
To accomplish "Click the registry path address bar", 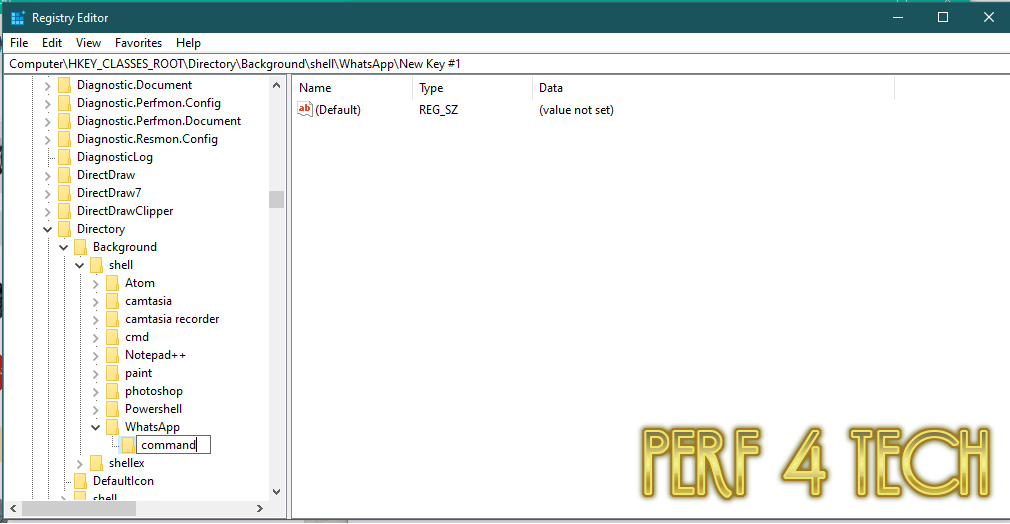I will (x=505, y=64).
